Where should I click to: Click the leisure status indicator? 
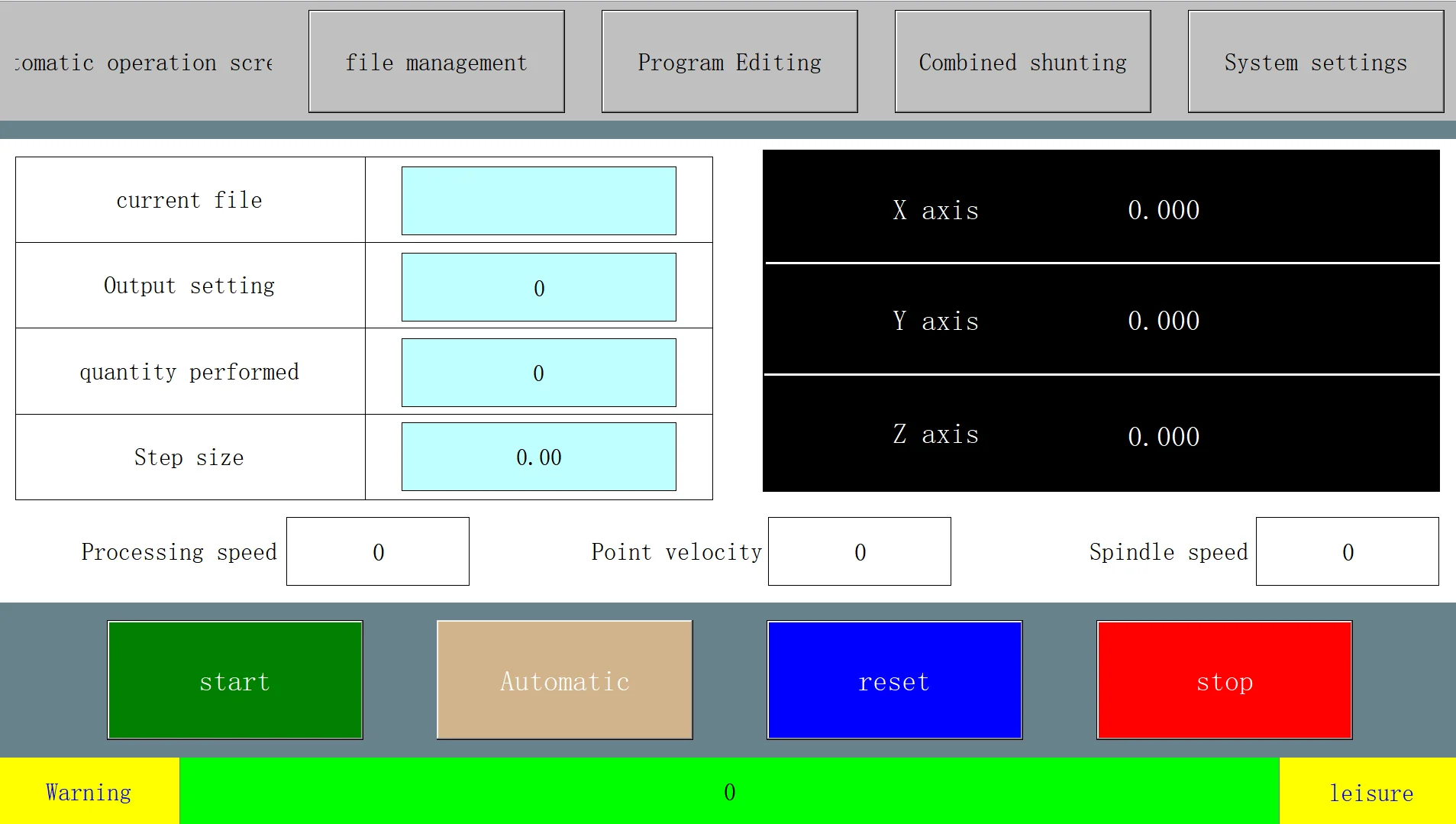pyautogui.click(x=1367, y=791)
